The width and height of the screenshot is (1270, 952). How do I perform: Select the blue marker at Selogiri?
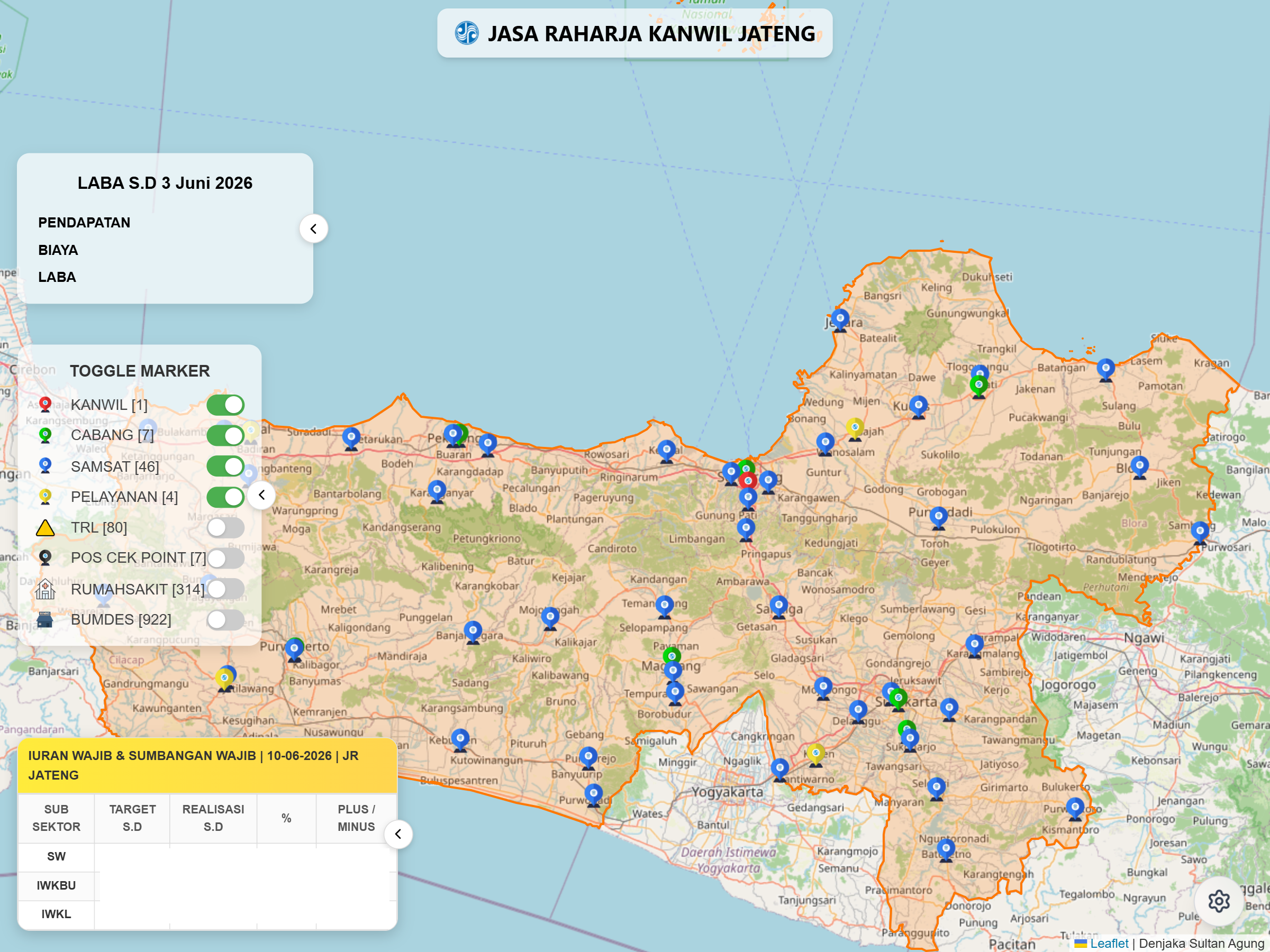point(937,789)
